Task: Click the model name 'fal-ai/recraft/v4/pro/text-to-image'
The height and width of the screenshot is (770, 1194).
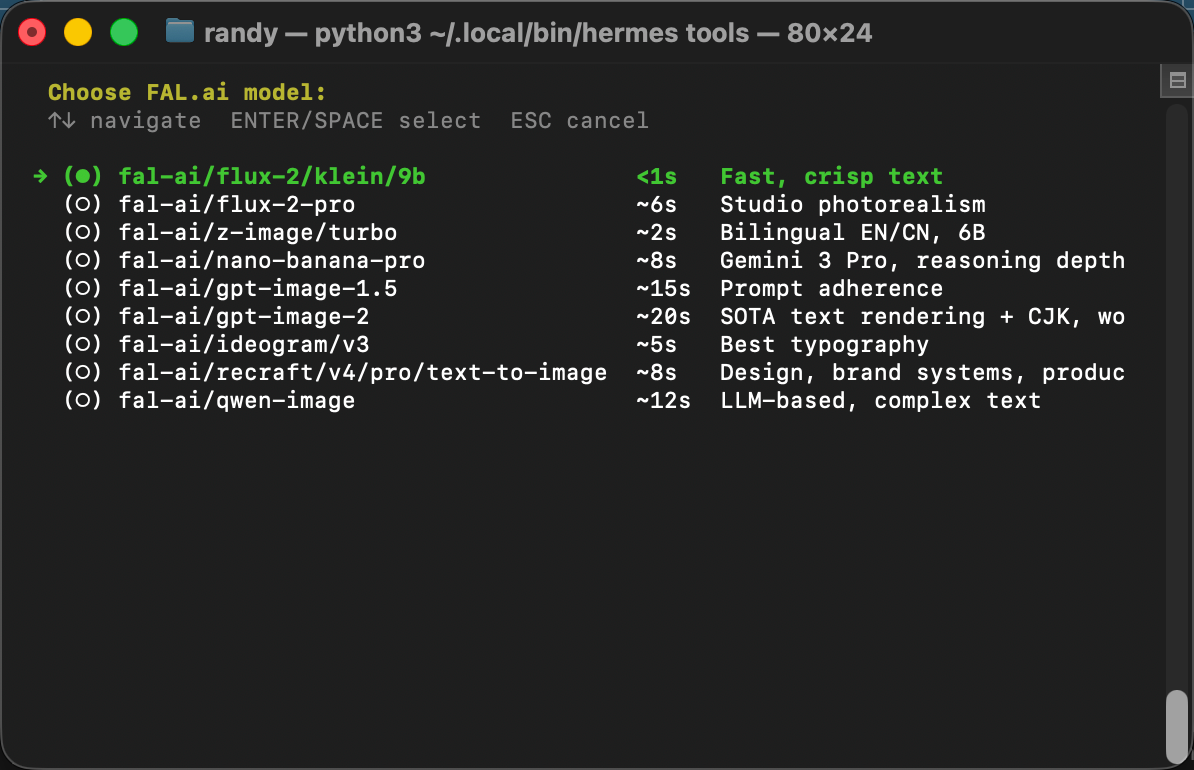Action: click(x=362, y=372)
